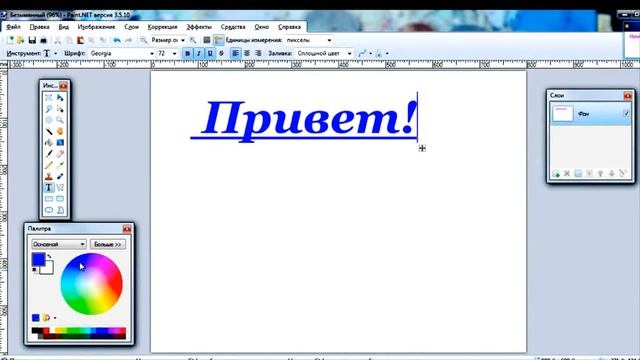Image resolution: width=640 pixels, height=360 pixels.
Task: Click the Zoom out toolbar icon
Action: click(x=143, y=40)
